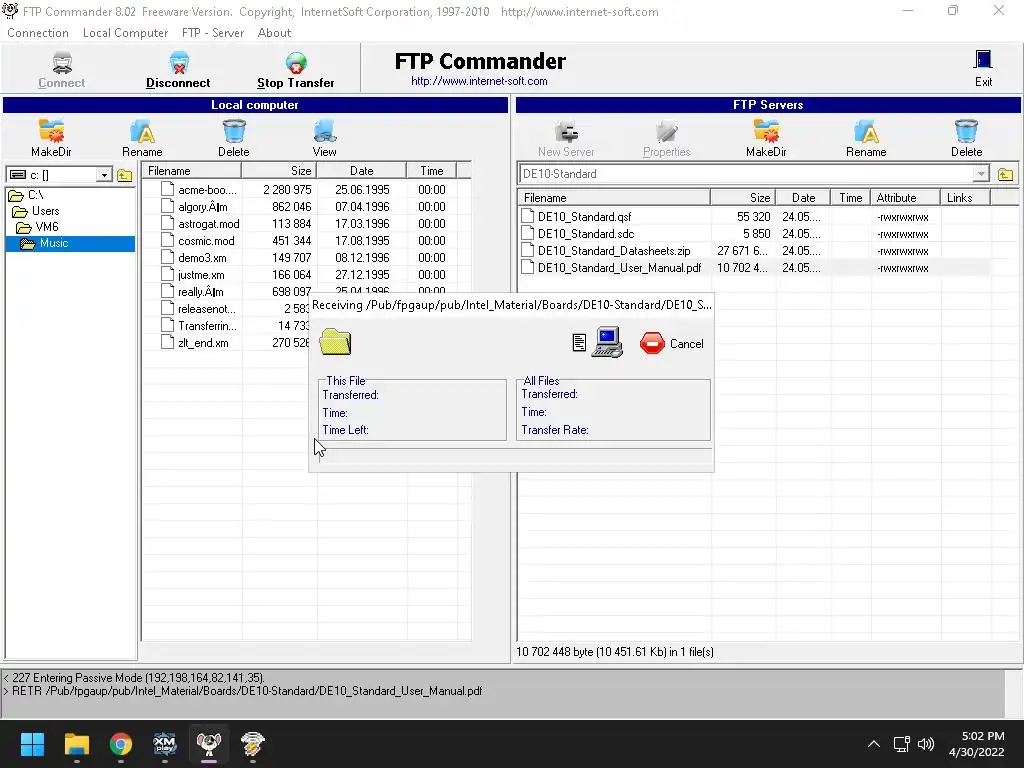
Task: Open the Windows Start button
Action: coord(32,744)
